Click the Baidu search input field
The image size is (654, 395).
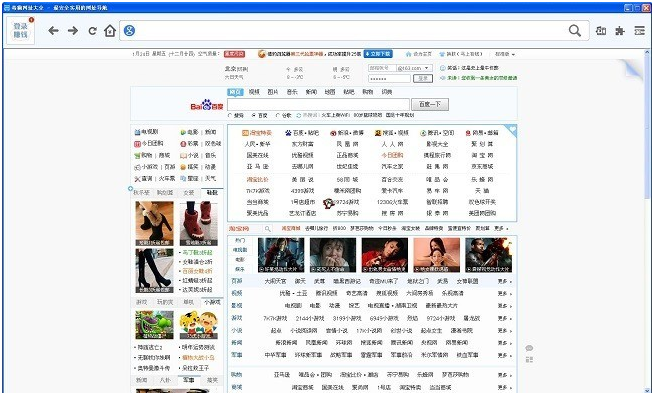pyautogui.click(x=318, y=104)
